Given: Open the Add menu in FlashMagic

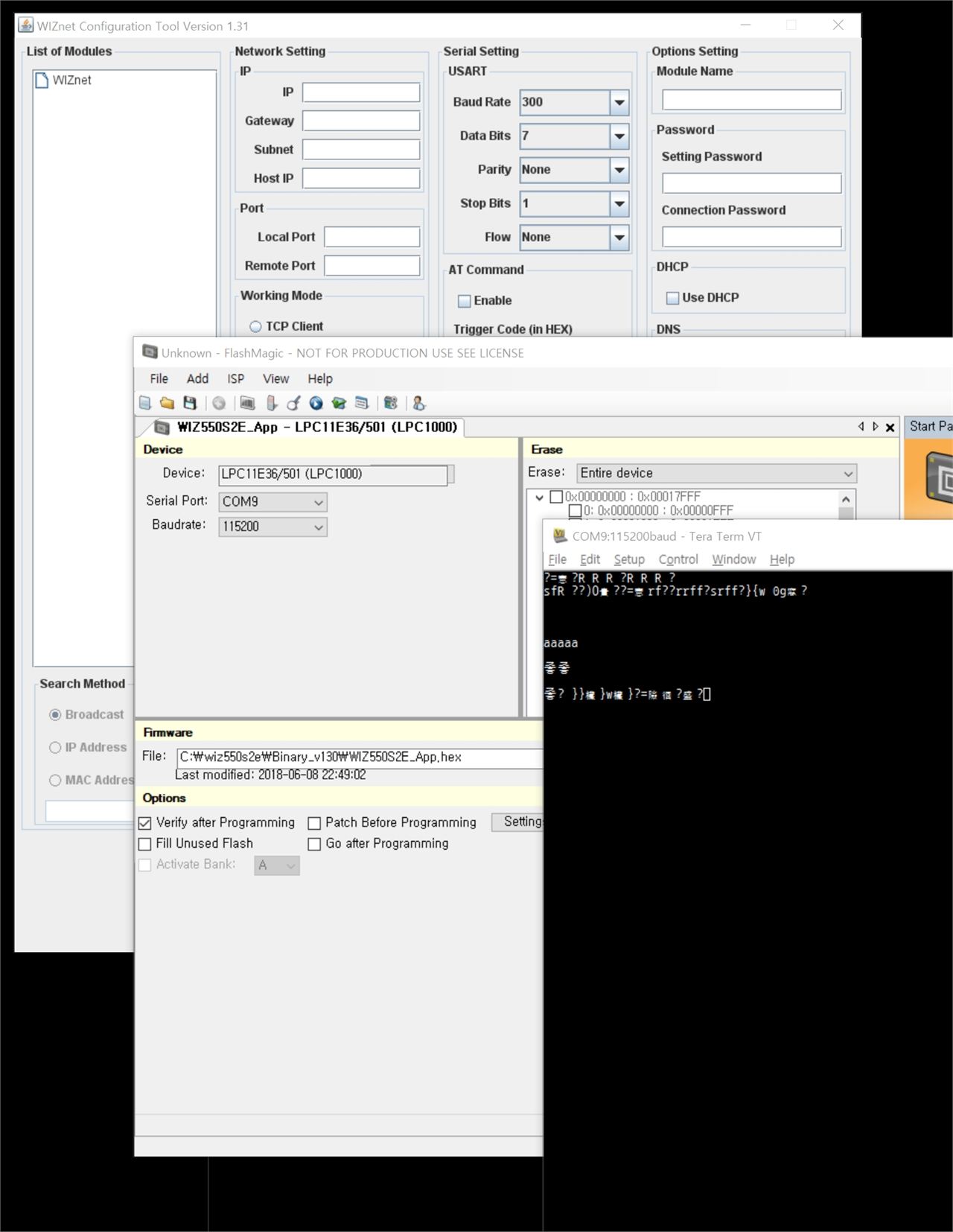Looking at the screenshot, I should click(x=197, y=378).
